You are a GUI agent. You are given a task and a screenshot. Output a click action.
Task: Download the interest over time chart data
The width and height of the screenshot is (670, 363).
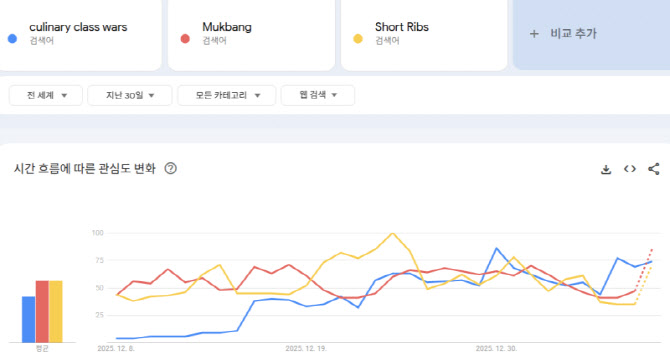click(606, 169)
